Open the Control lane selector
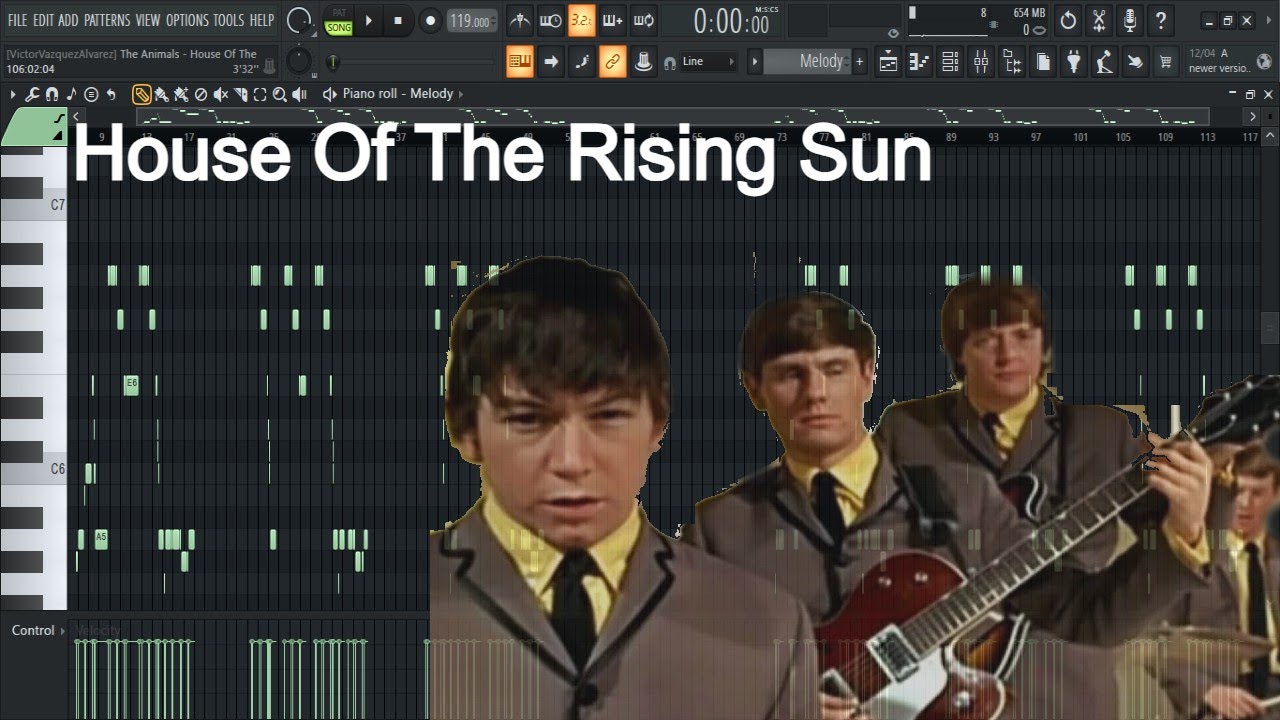 click(x=39, y=630)
